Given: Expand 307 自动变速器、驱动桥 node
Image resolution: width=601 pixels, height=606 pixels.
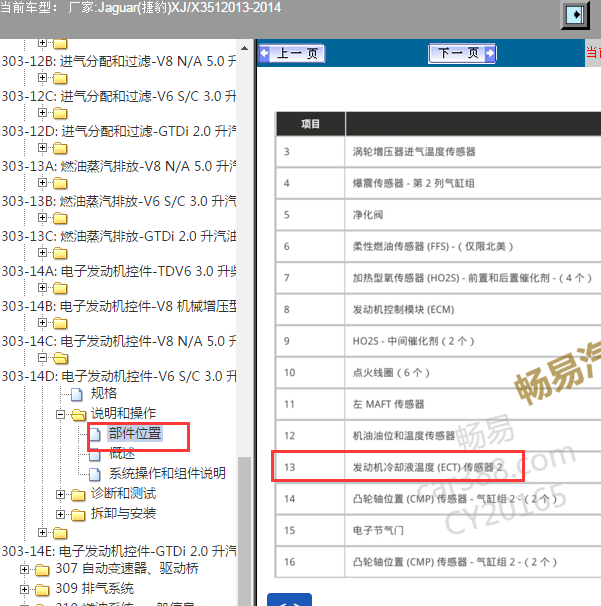Looking at the screenshot, I should 24,569.
